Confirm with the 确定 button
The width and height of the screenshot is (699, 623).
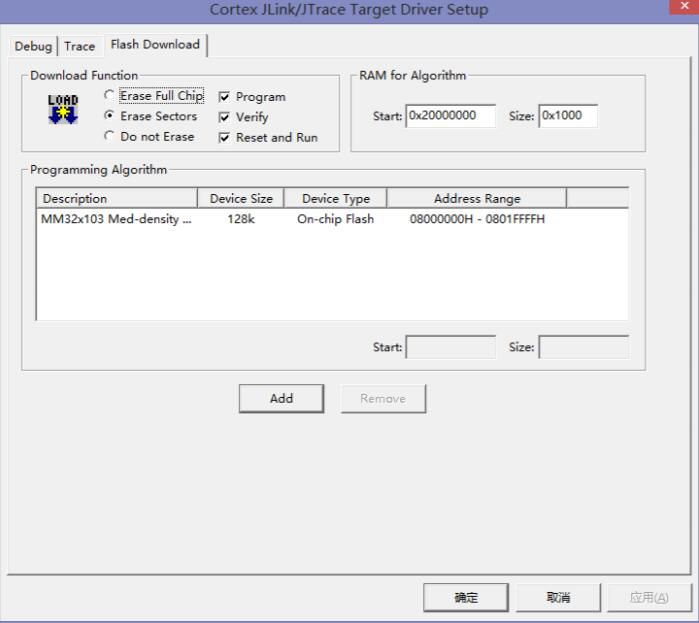pos(466,597)
